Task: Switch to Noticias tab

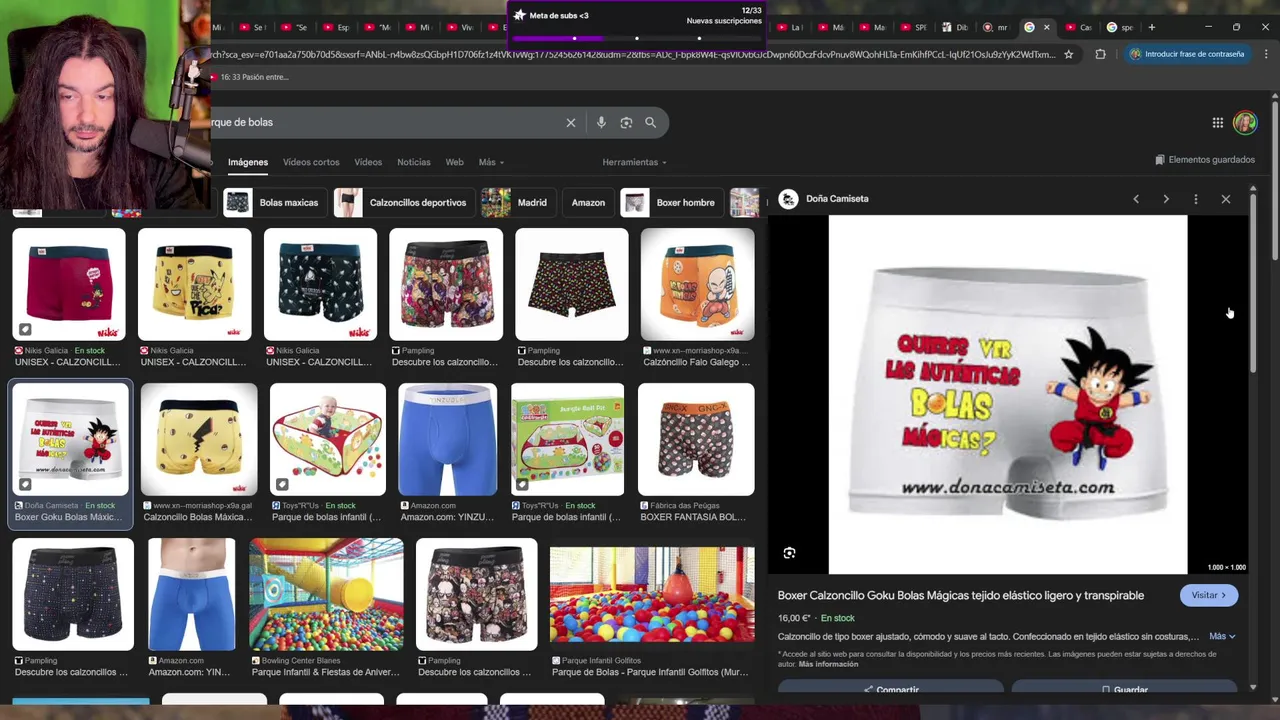Action: [414, 162]
